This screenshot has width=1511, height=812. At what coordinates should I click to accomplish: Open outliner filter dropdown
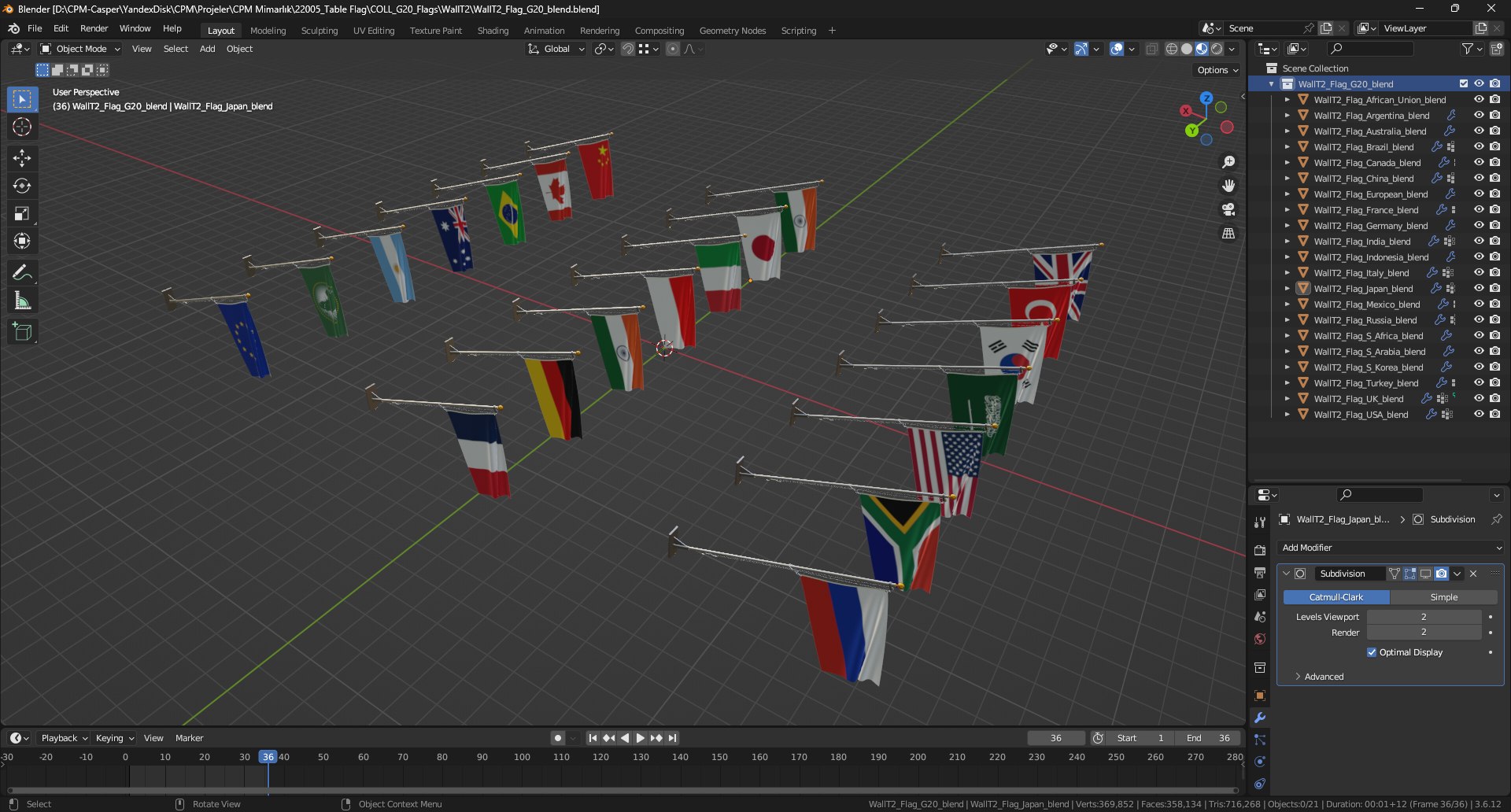coord(1472,49)
